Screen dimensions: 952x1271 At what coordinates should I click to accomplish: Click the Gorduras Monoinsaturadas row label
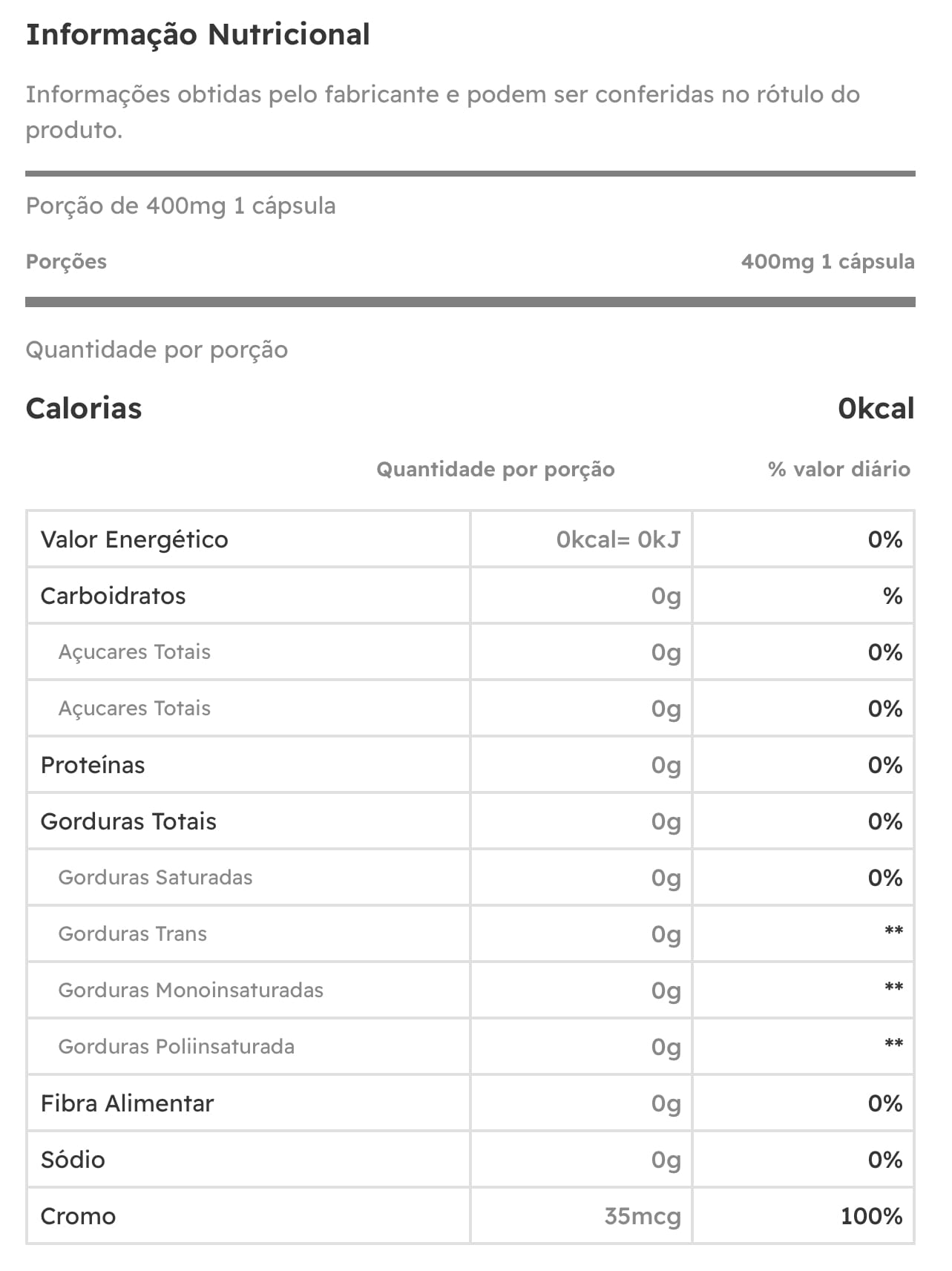coord(191,991)
